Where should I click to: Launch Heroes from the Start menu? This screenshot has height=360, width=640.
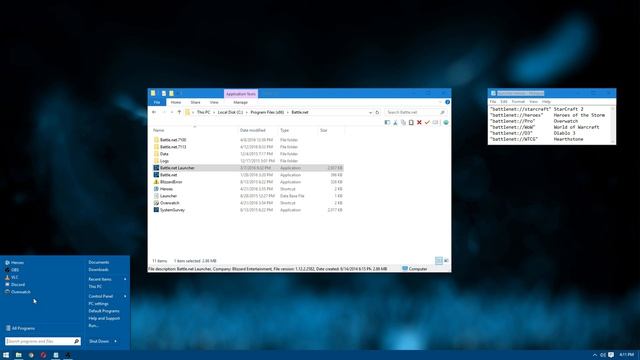click(15, 262)
